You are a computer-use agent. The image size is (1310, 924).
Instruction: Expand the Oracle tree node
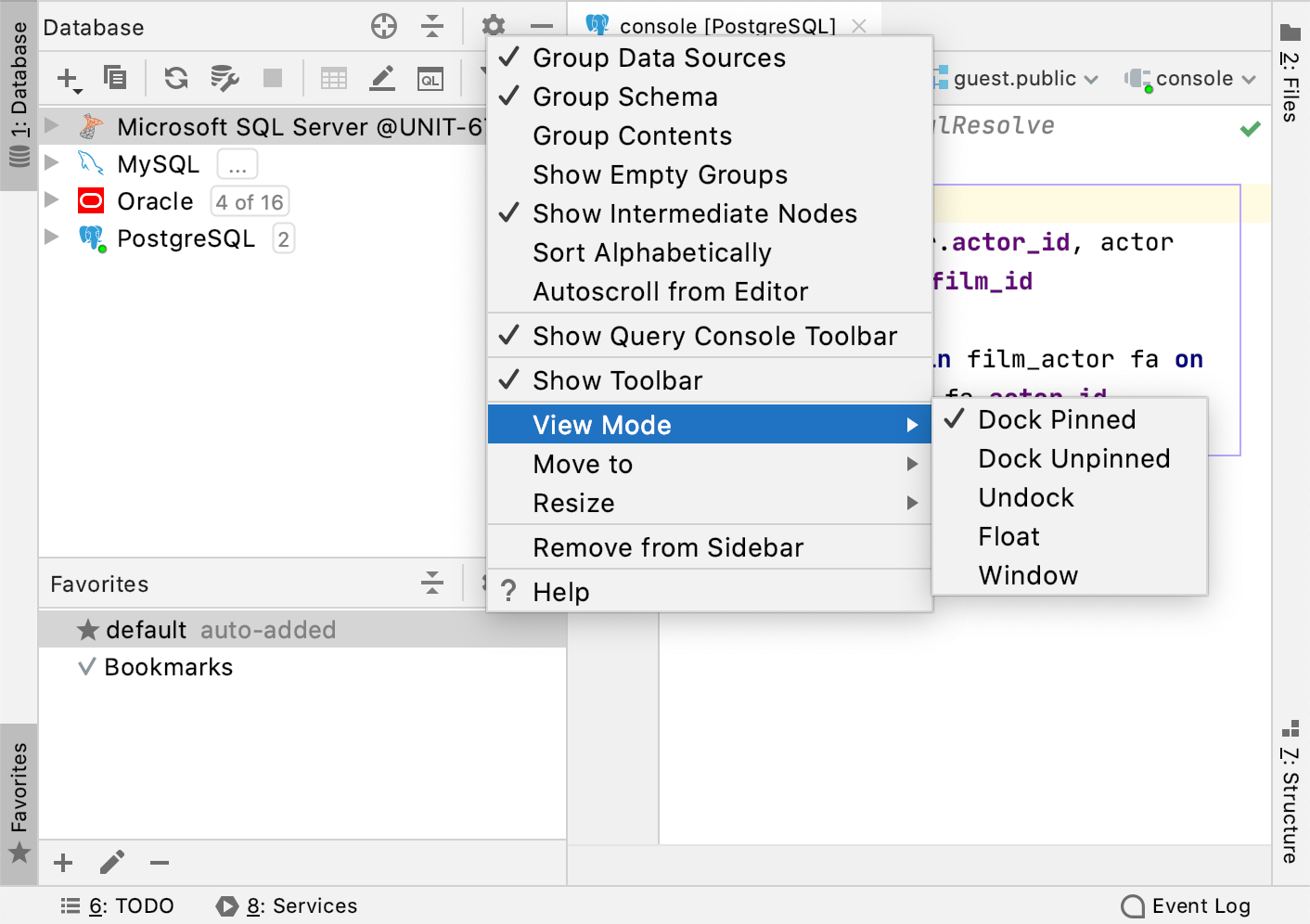tap(52, 199)
